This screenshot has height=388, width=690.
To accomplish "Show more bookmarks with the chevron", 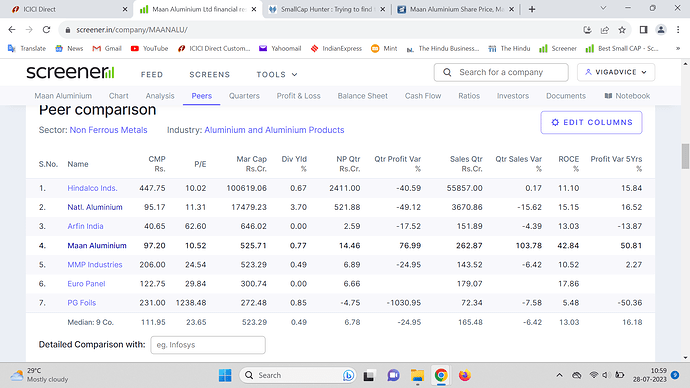I will point(678,48).
